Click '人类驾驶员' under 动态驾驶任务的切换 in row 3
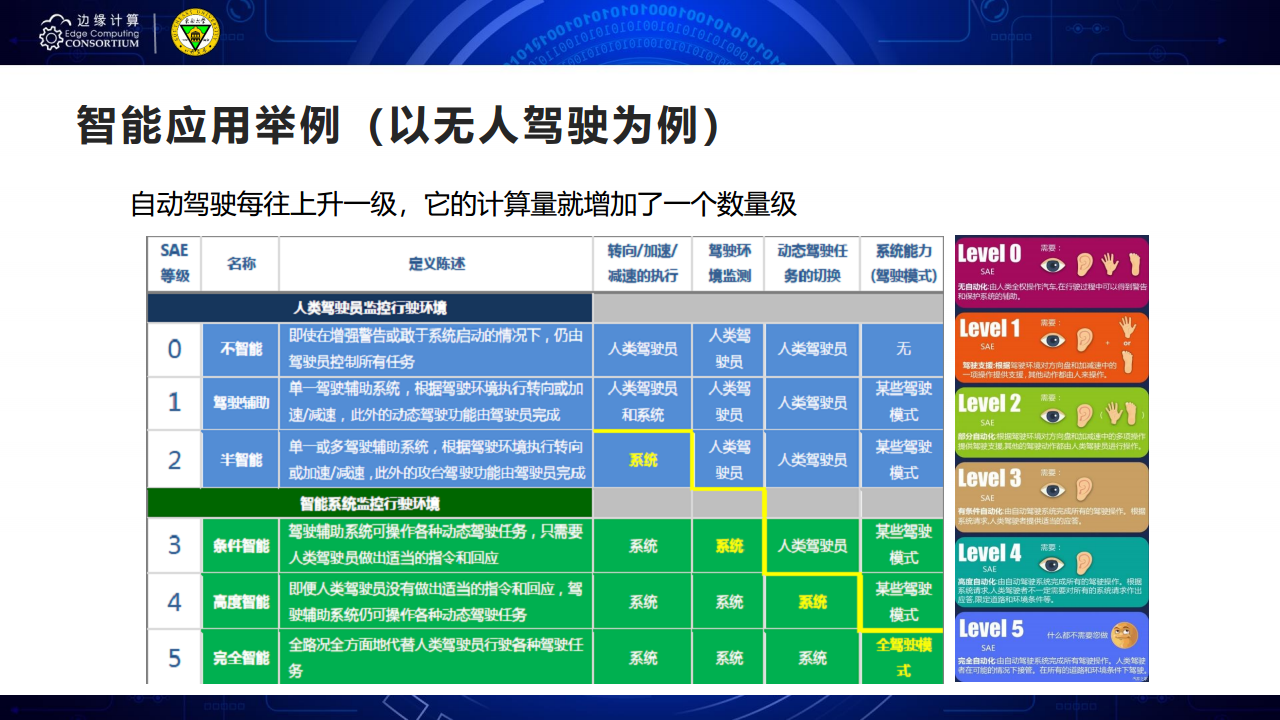Viewport: 1280px width, 720px height. click(812, 545)
